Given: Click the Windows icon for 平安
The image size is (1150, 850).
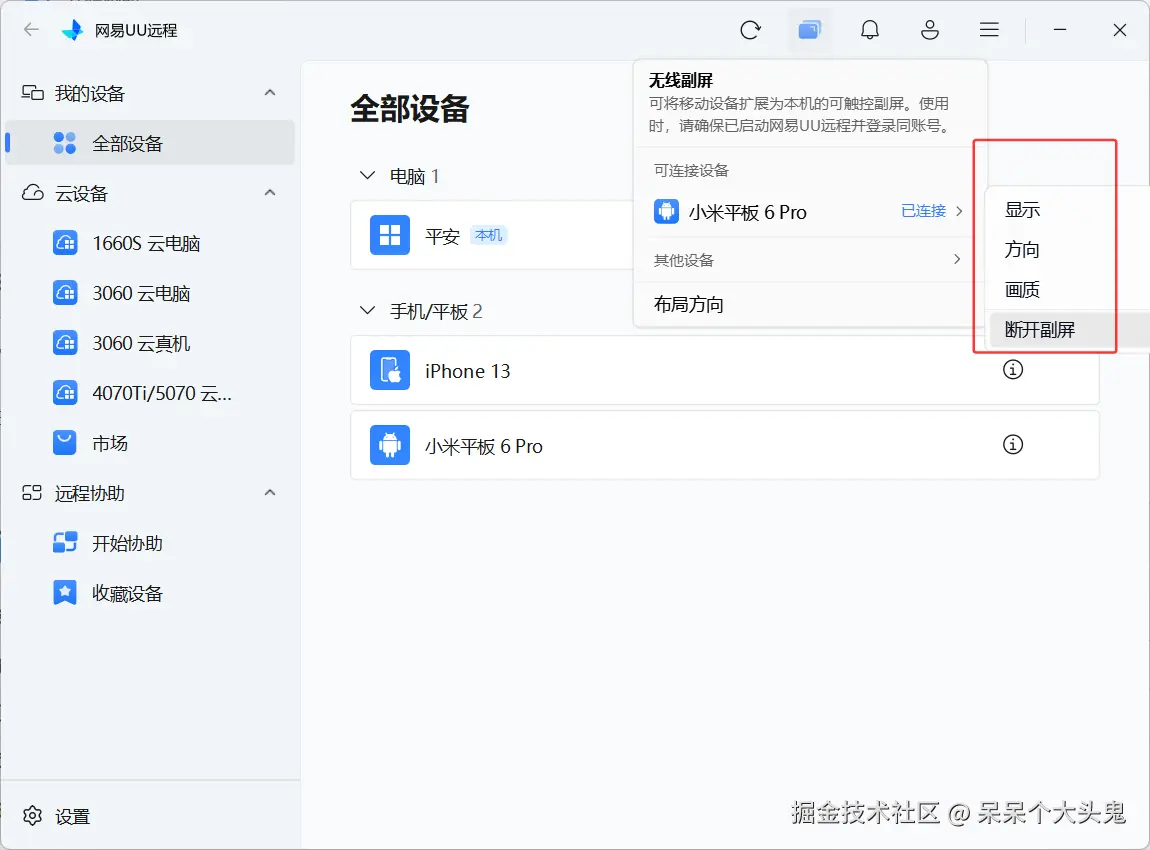Looking at the screenshot, I should tap(389, 235).
